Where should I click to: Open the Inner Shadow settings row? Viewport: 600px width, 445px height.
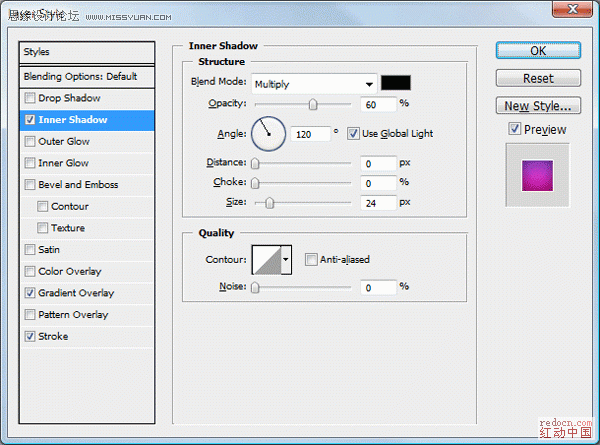point(87,120)
